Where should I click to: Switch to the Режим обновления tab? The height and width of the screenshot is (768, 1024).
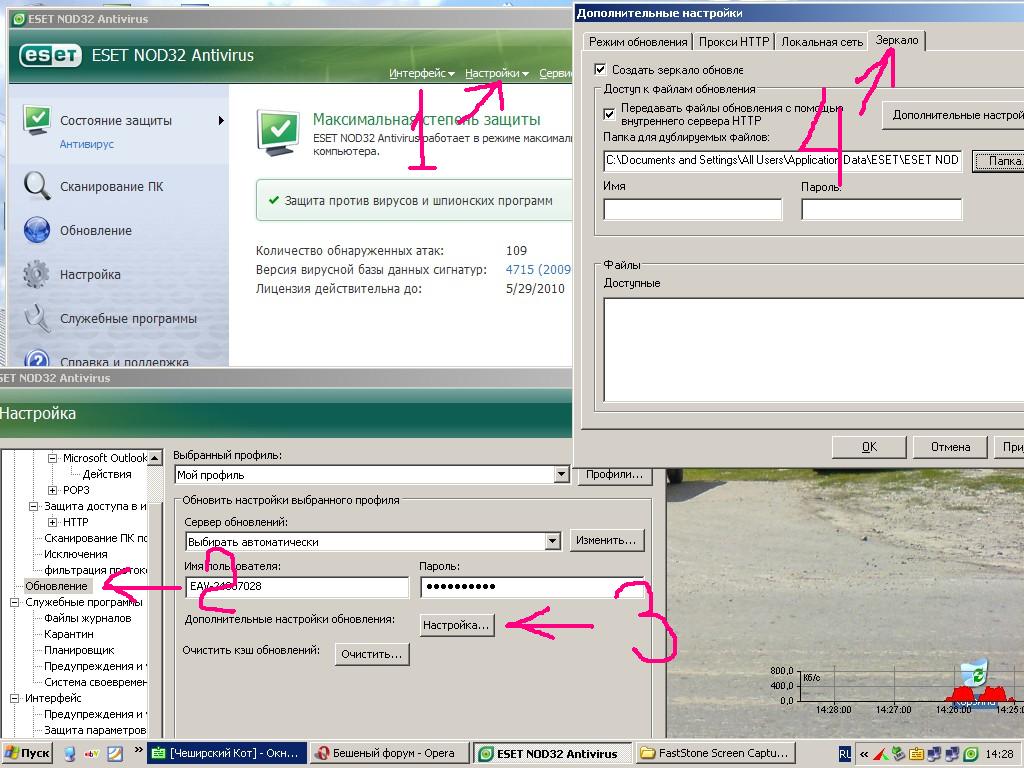tap(637, 42)
